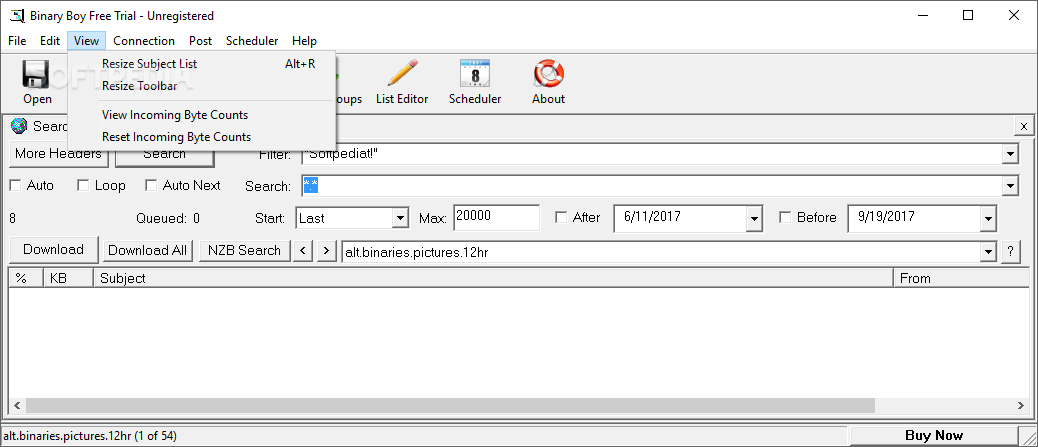Open the Edit menu

click(50, 41)
